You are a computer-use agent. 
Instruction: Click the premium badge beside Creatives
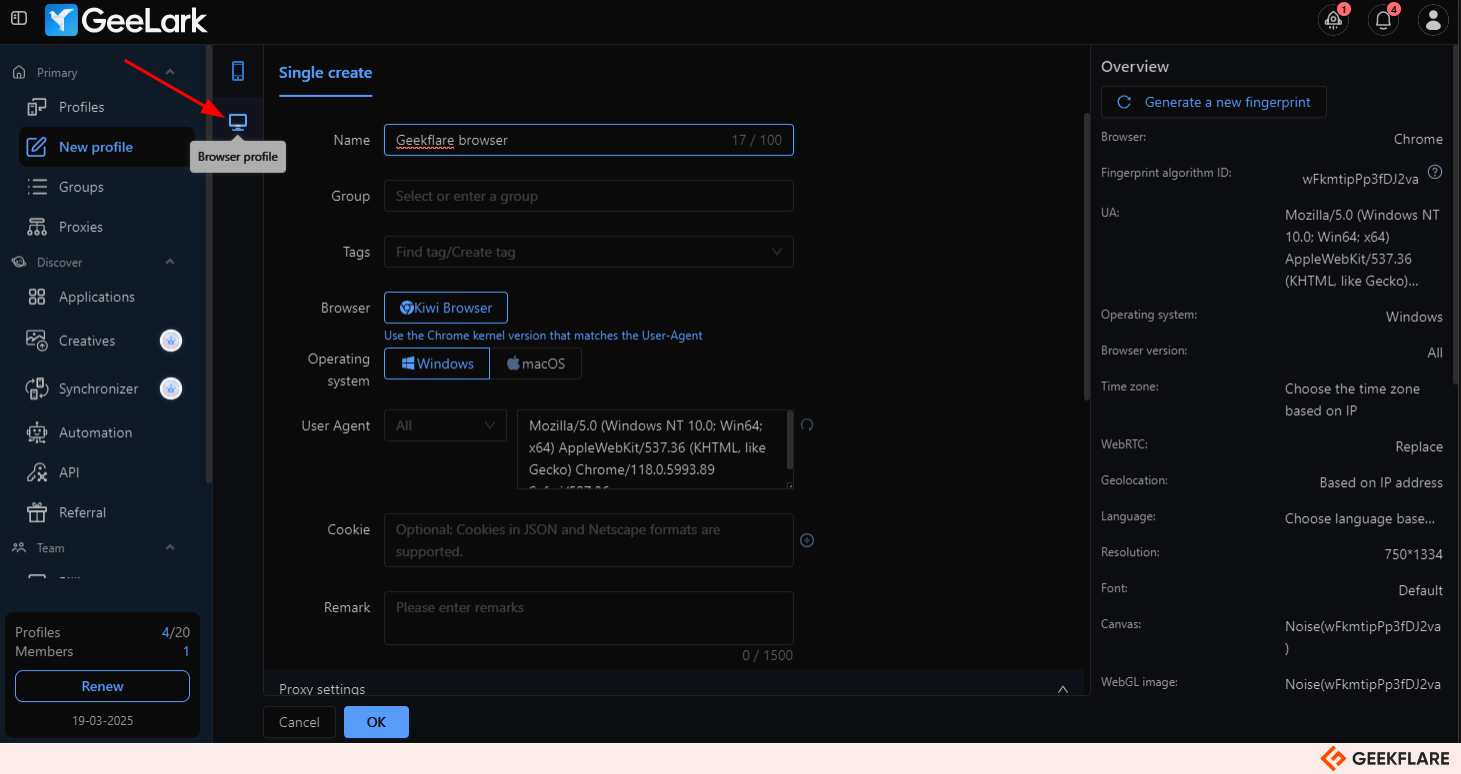(x=171, y=341)
